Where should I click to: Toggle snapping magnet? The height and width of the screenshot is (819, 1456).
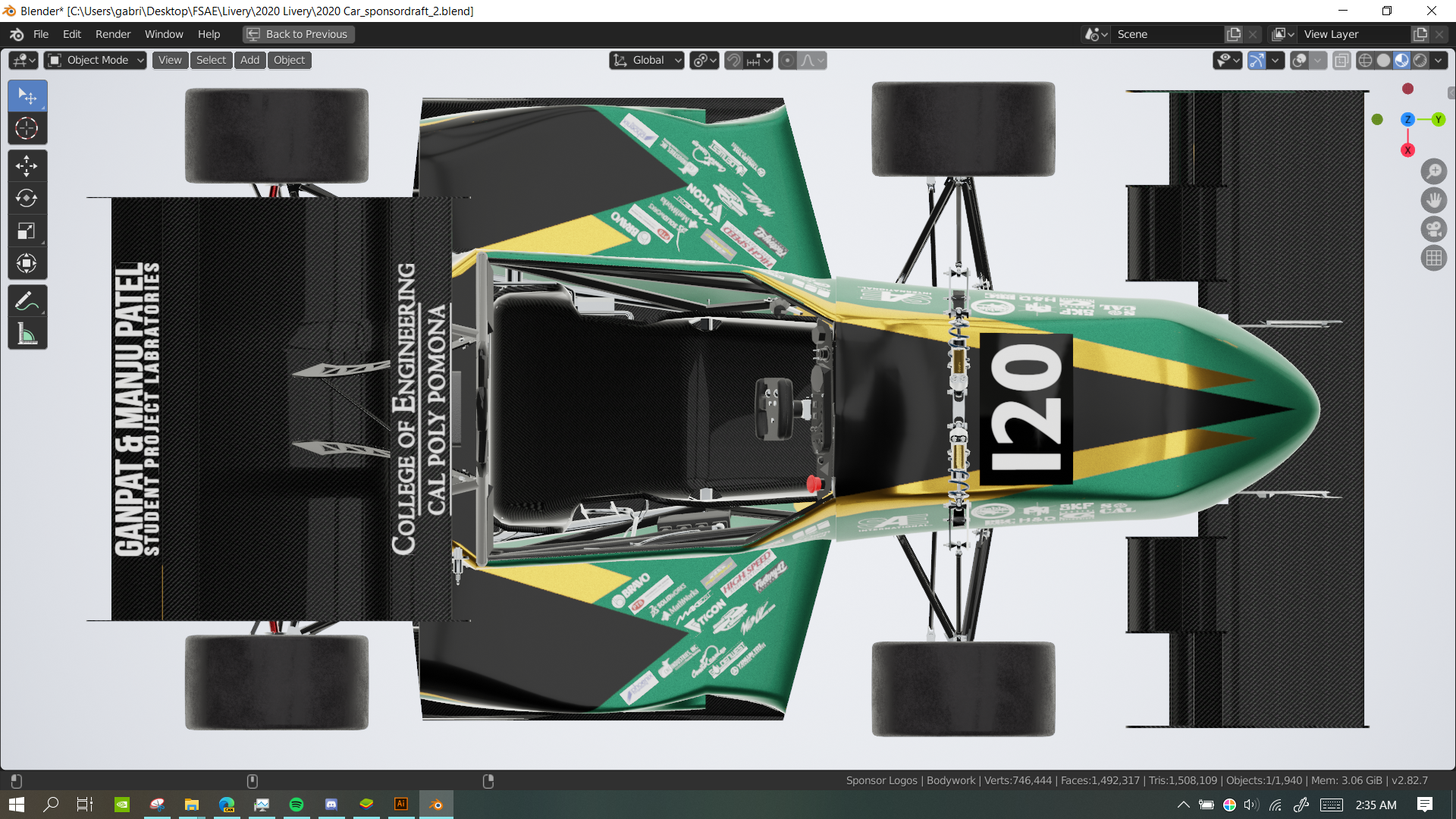click(x=733, y=60)
